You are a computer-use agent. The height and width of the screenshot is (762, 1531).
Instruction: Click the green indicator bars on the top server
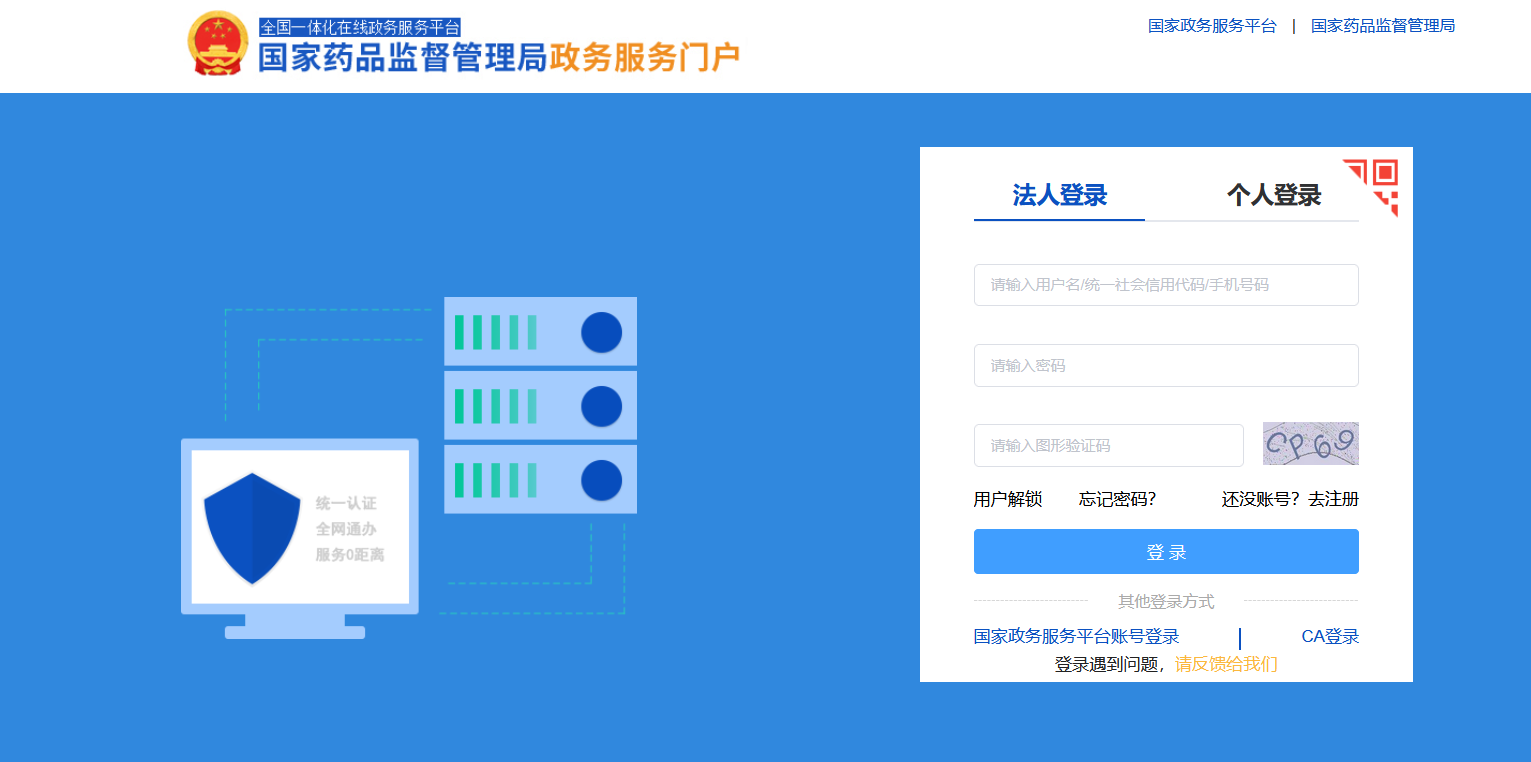pos(496,332)
